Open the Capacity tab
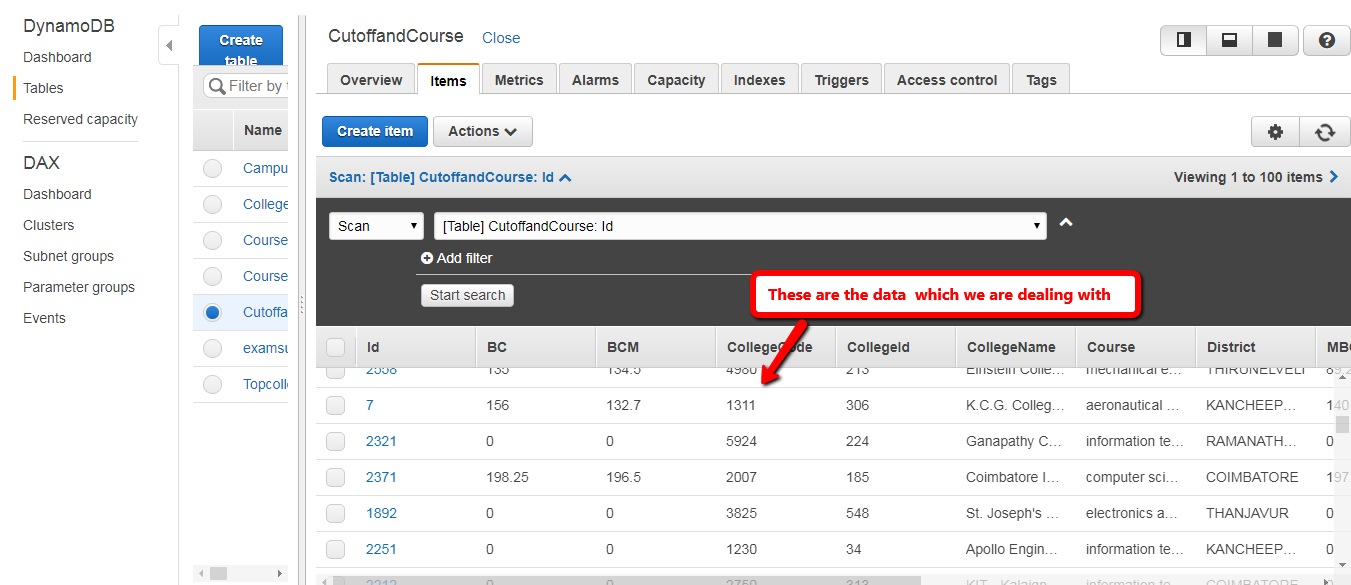Image resolution: width=1351 pixels, height=585 pixels. (676, 80)
